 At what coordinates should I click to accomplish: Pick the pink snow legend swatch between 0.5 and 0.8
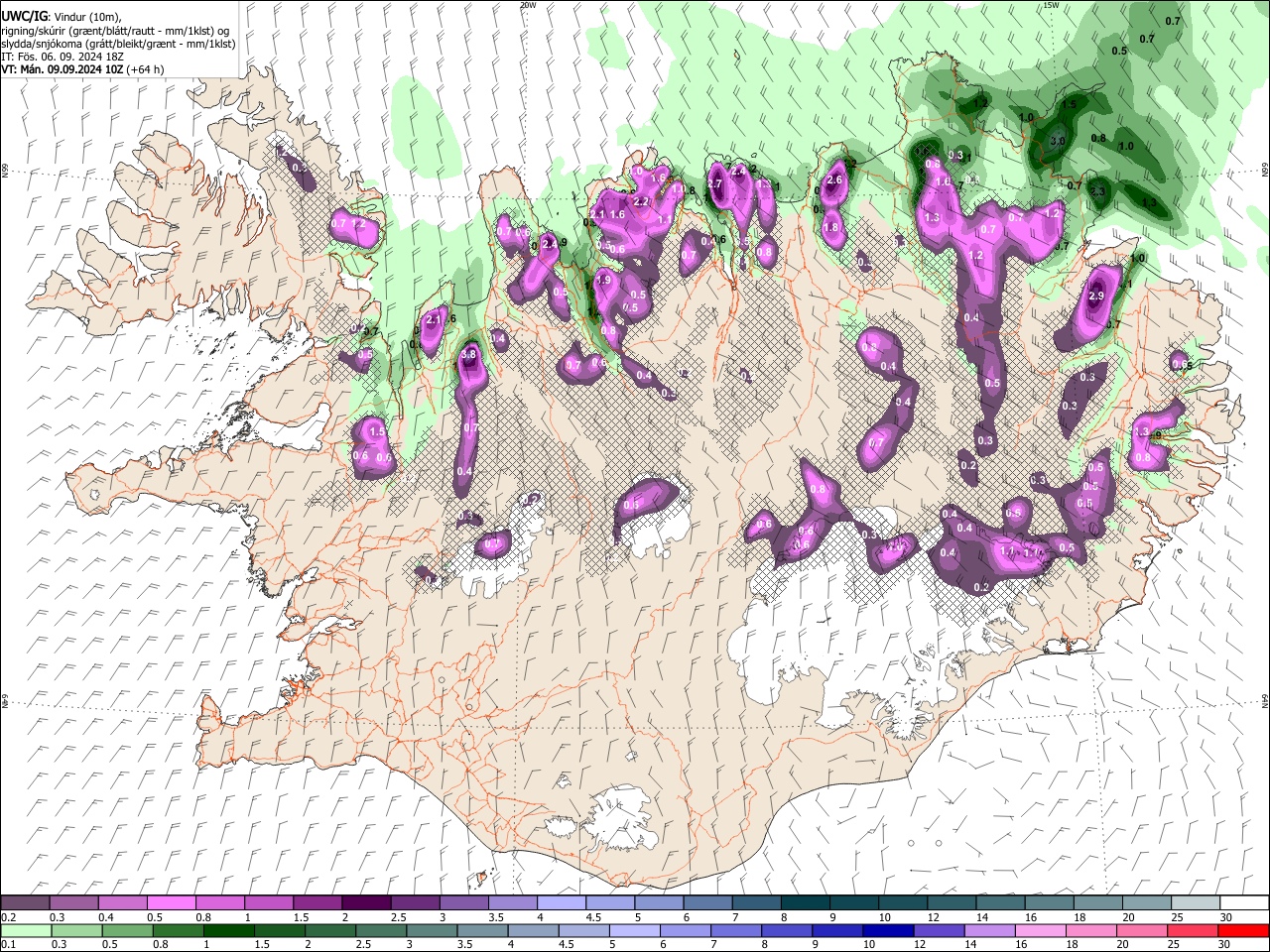[172, 903]
